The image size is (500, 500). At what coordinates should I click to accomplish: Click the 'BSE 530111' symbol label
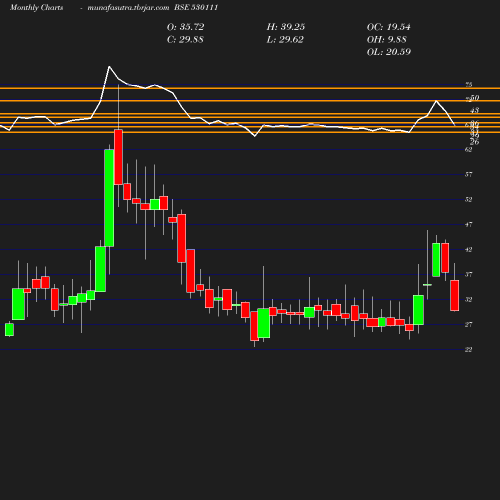point(196,8)
